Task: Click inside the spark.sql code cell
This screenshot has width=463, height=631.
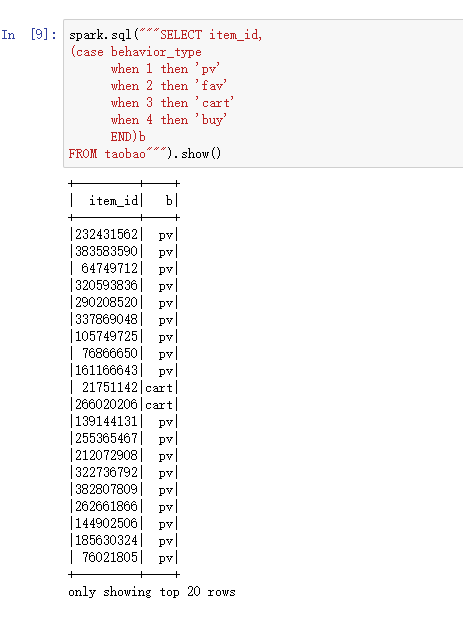Action: pyautogui.click(x=263, y=93)
